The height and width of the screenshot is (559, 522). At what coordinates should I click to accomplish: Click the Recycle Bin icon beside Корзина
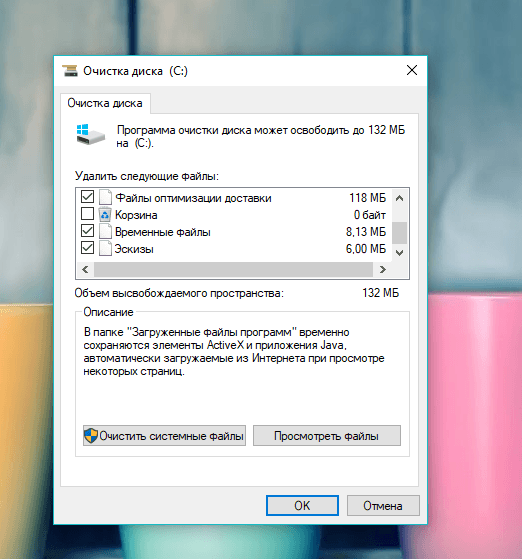[105, 215]
